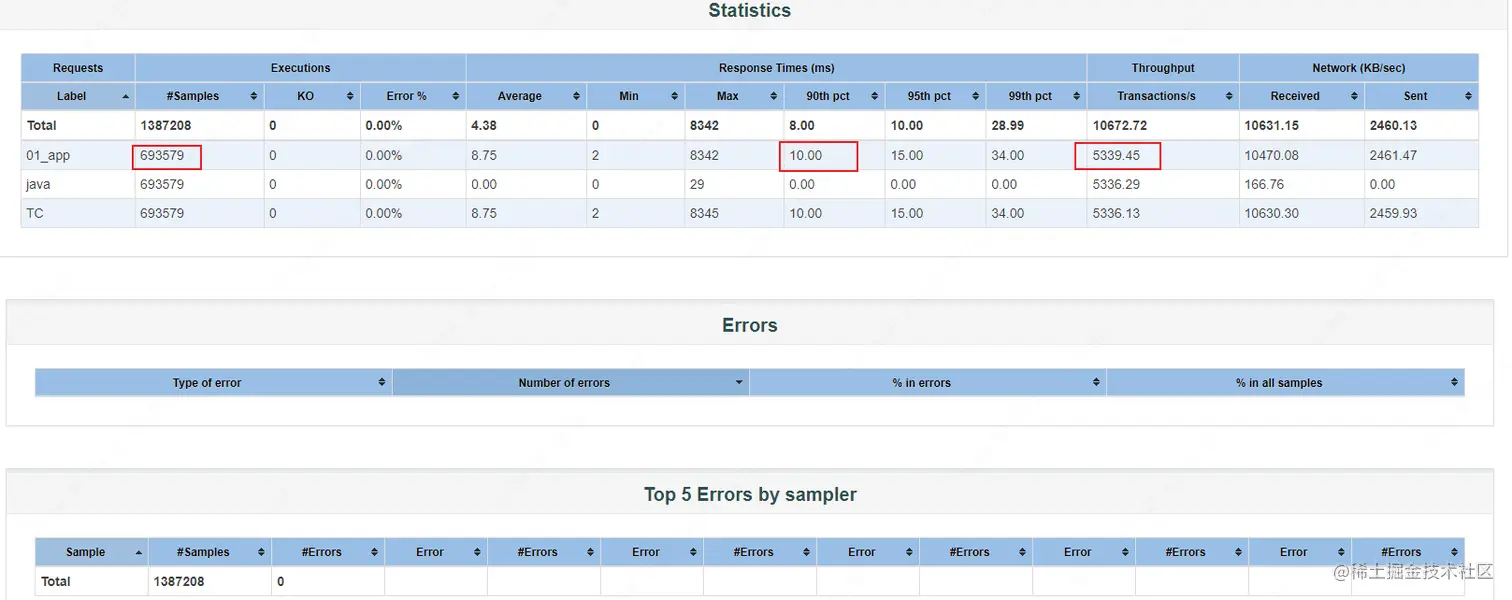Click received value 10630.30
1512x600 pixels.
tap(1272, 214)
